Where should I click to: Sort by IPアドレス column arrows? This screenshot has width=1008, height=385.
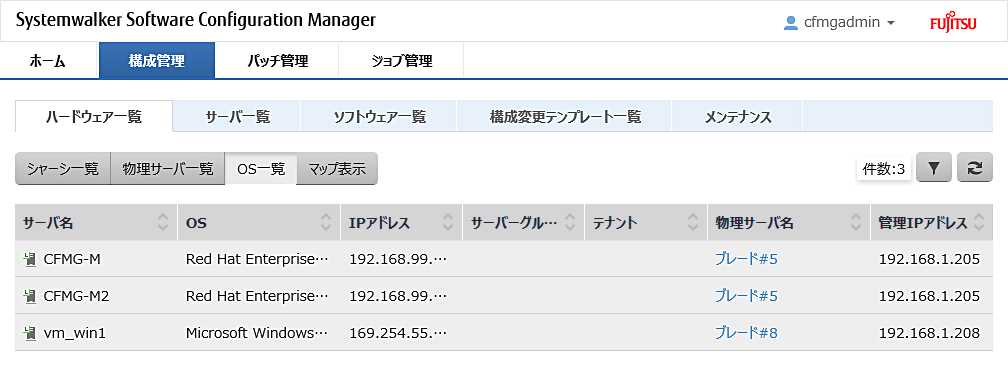[448, 222]
